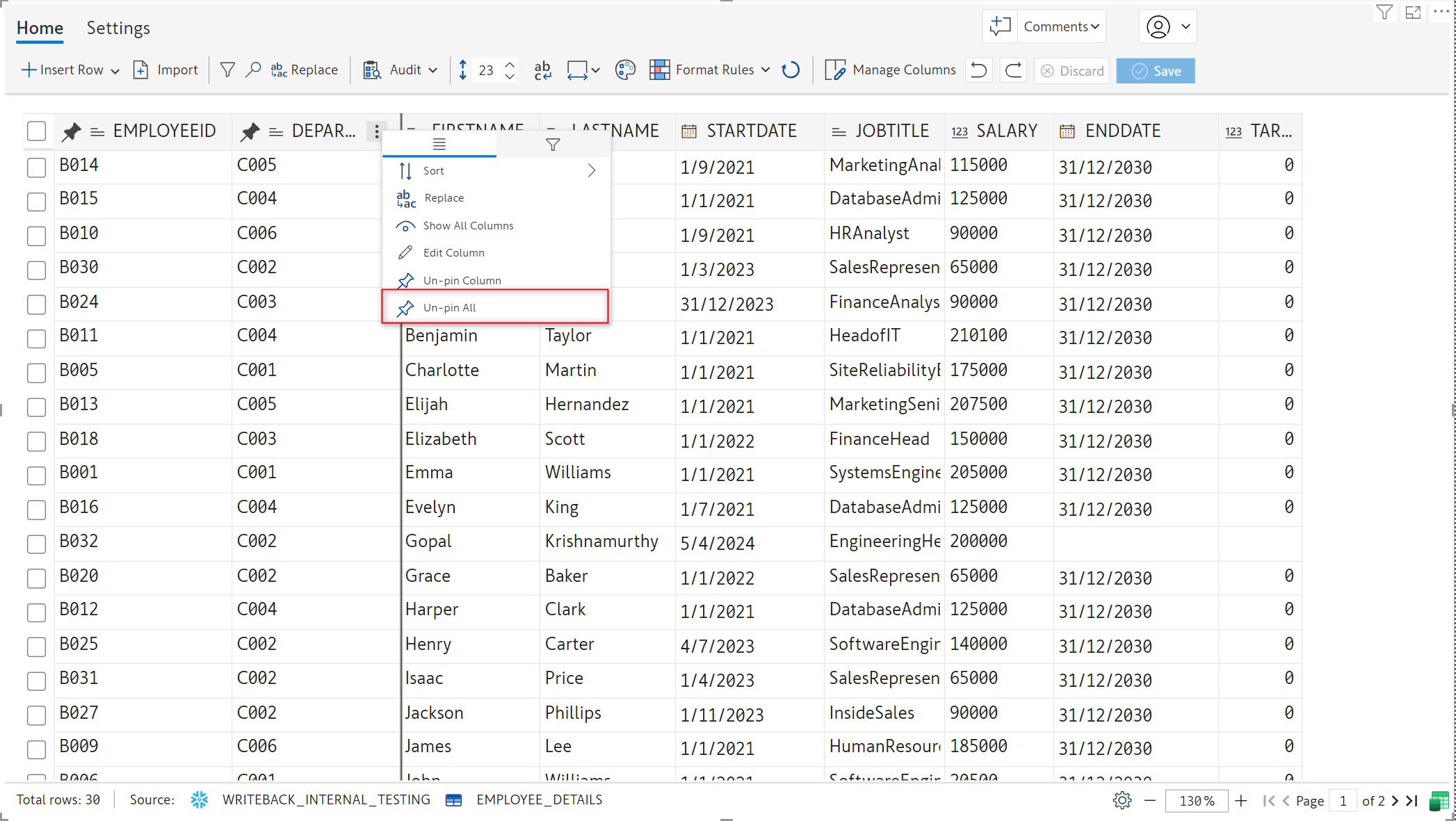1456x821 pixels.
Task: Click the undo arrow icon
Action: coord(979,70)
